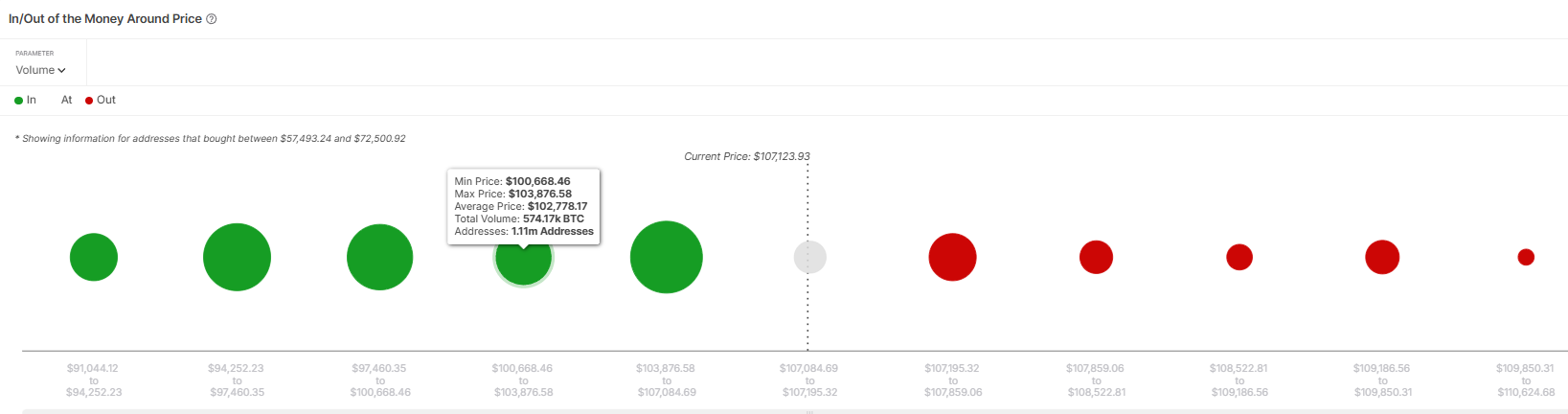Image resolution: width=1568 pixels, height=414 pixels.
Task: Click the help icon beside chart title
Action: [x=212, y=19]
